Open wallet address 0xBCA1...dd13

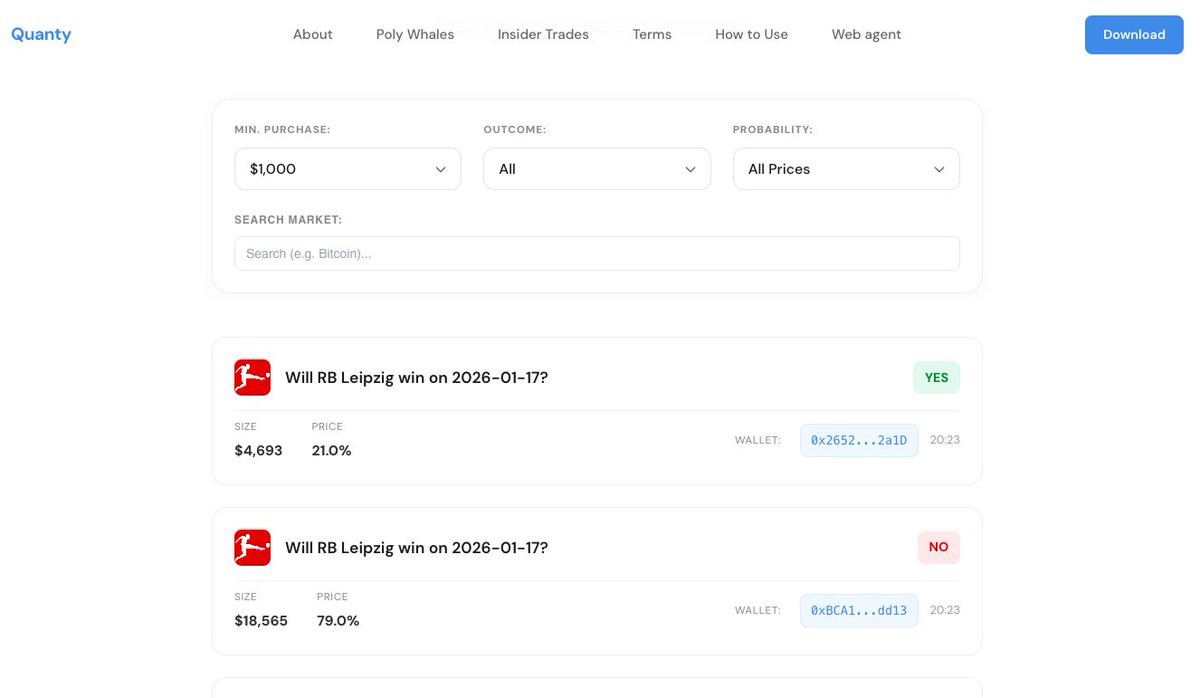pyautogui.click(x=858, y=610)
